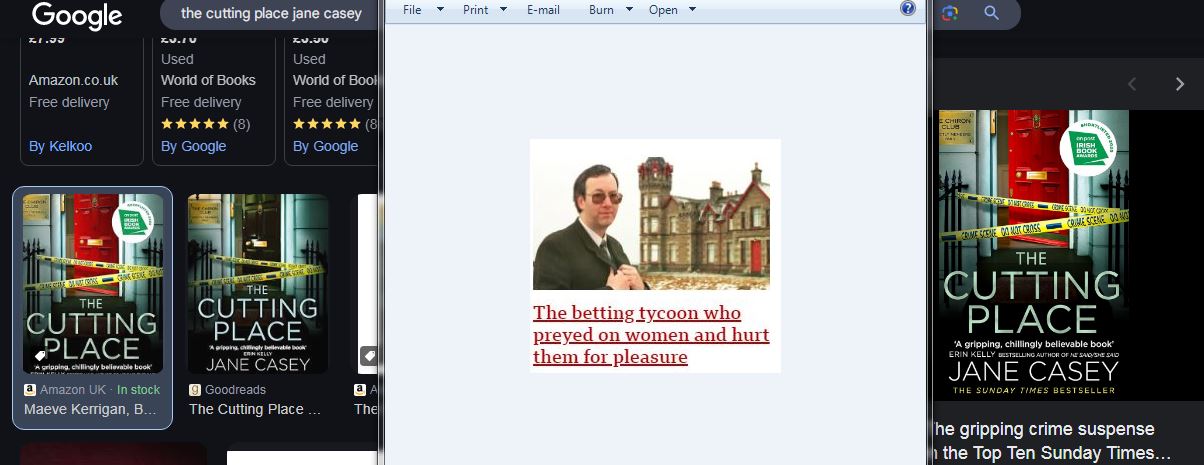Click Amazon.co.uk seller name

coord(73,80)
